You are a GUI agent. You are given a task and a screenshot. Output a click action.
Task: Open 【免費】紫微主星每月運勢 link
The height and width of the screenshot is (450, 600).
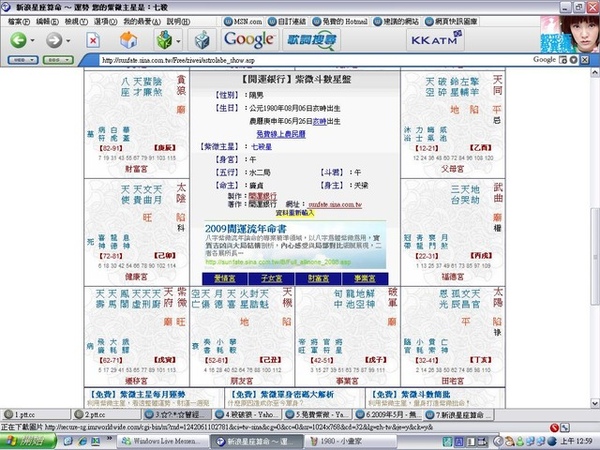coord(138,395)
